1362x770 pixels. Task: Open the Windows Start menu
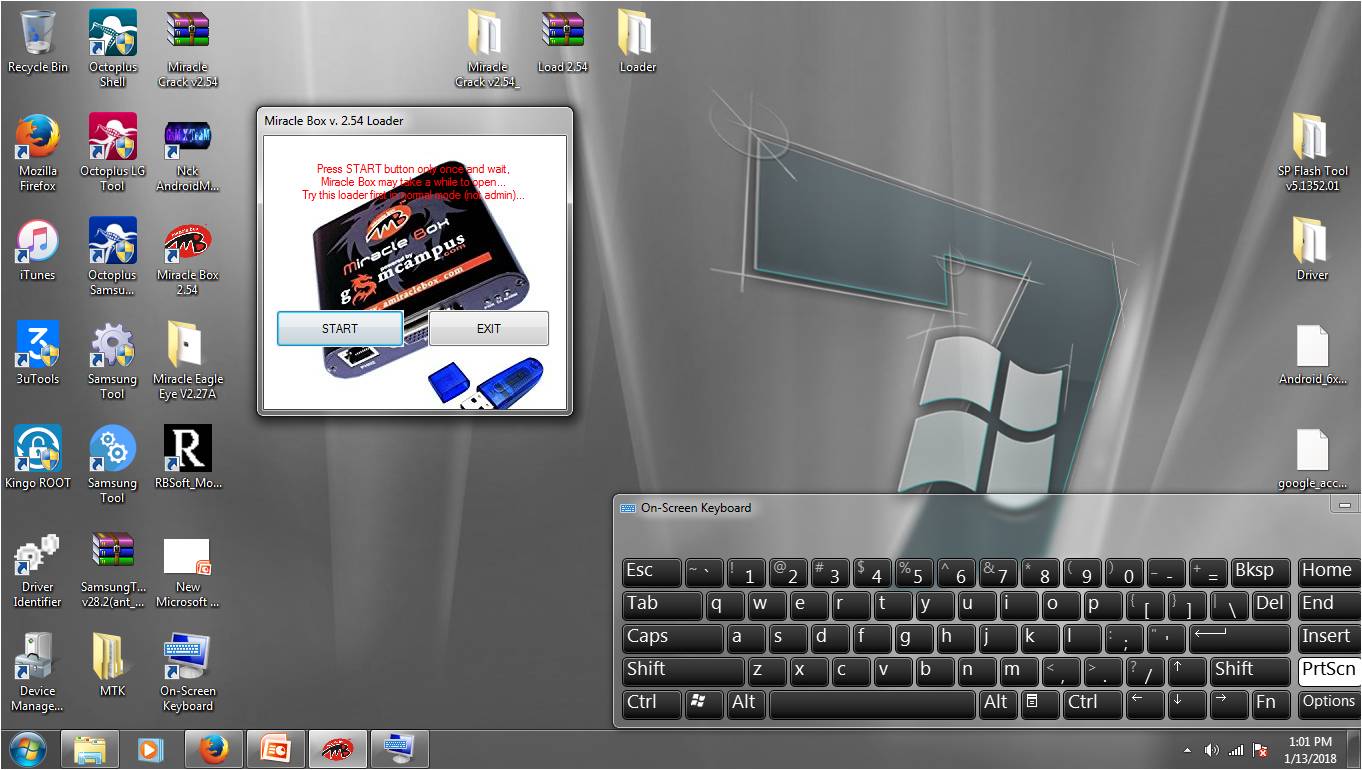(27, 749)
